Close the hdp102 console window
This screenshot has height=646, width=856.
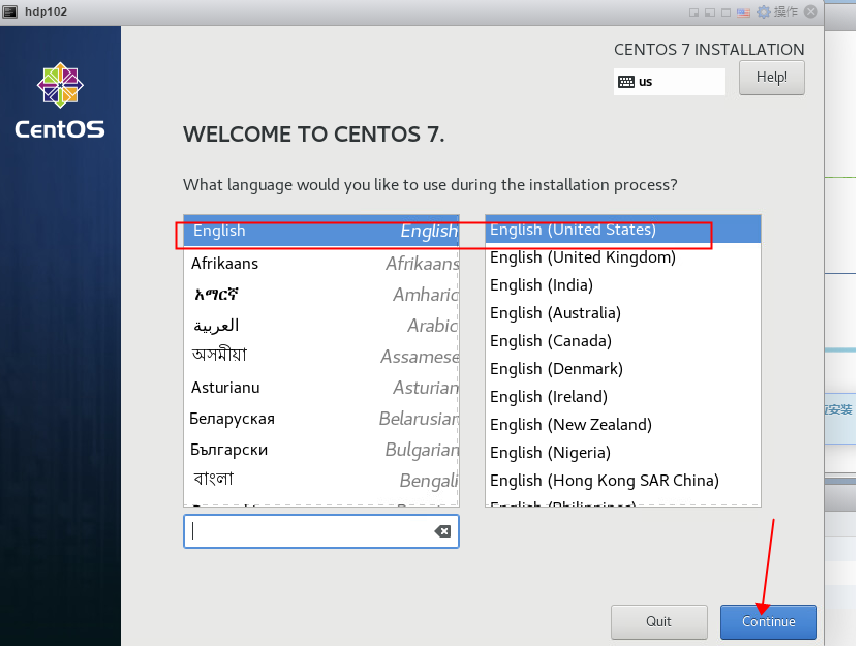click(x=811, y=11)
